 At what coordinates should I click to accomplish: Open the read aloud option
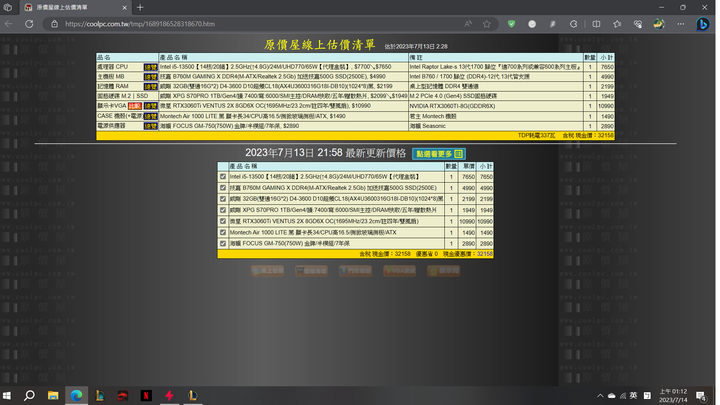(x=468, y=24)
